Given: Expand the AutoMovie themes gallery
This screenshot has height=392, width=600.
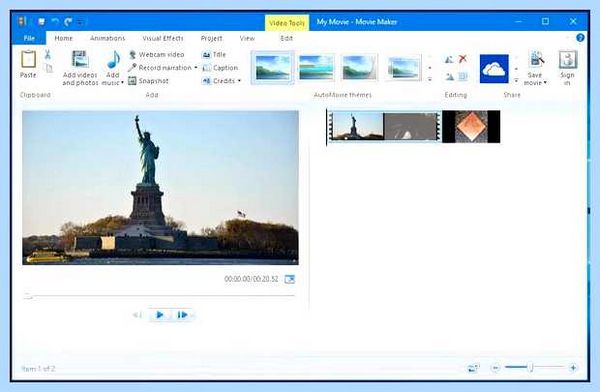Looking at the screenshot, I should (430, 80).
